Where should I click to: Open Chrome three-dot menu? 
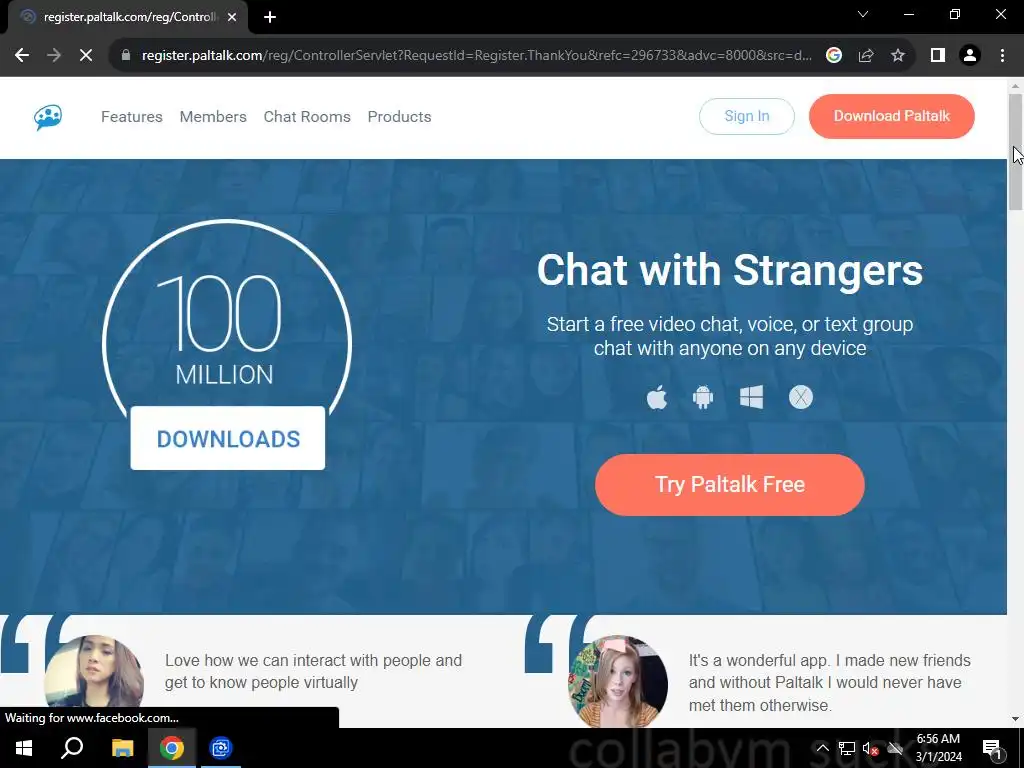pos(1002,56)
